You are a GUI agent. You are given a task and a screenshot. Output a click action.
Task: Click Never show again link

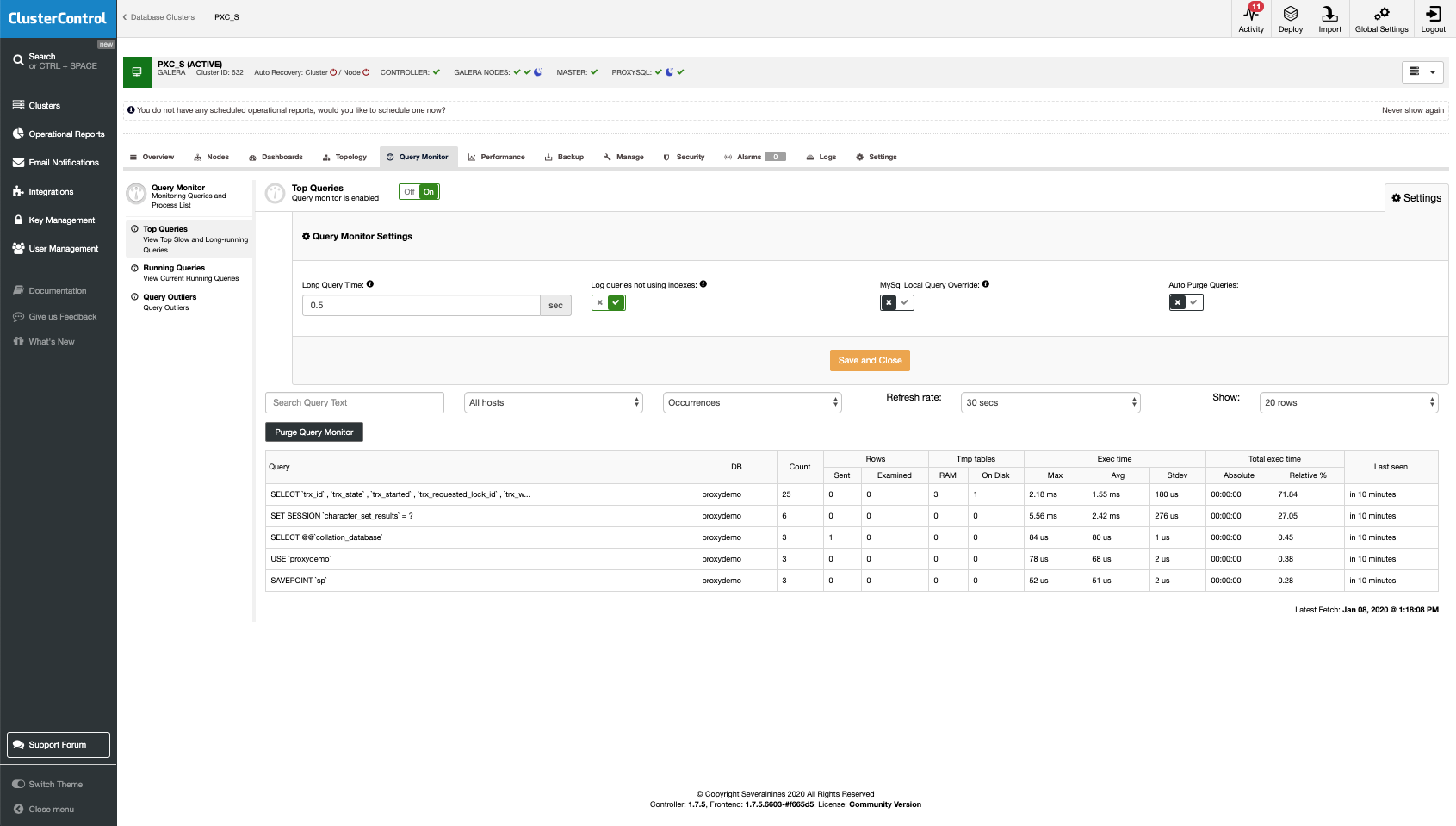[1413, 110]
